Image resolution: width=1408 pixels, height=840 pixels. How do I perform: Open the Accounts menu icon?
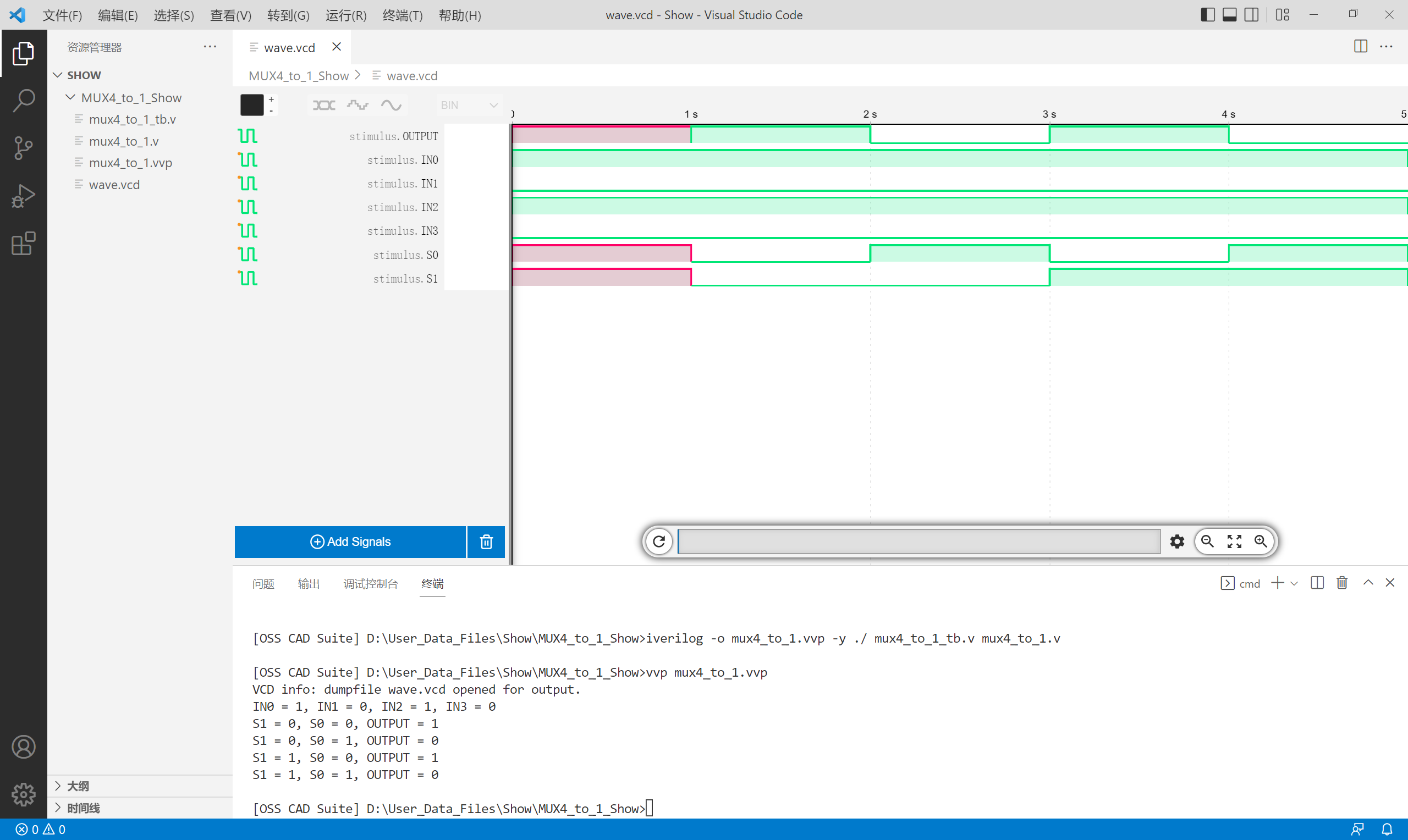click(x=23, y=747)
